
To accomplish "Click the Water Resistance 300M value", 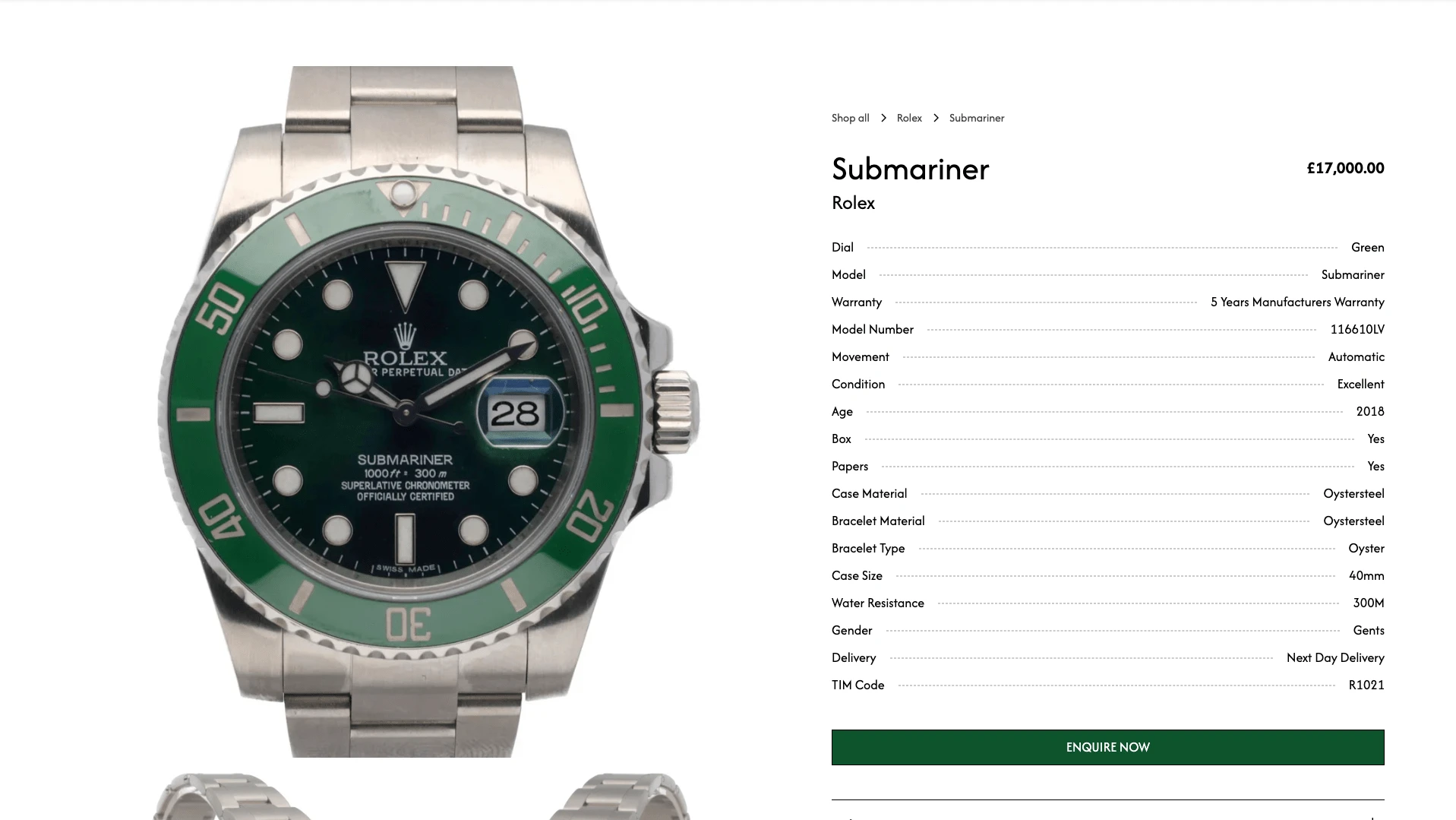I will 1368,603.
